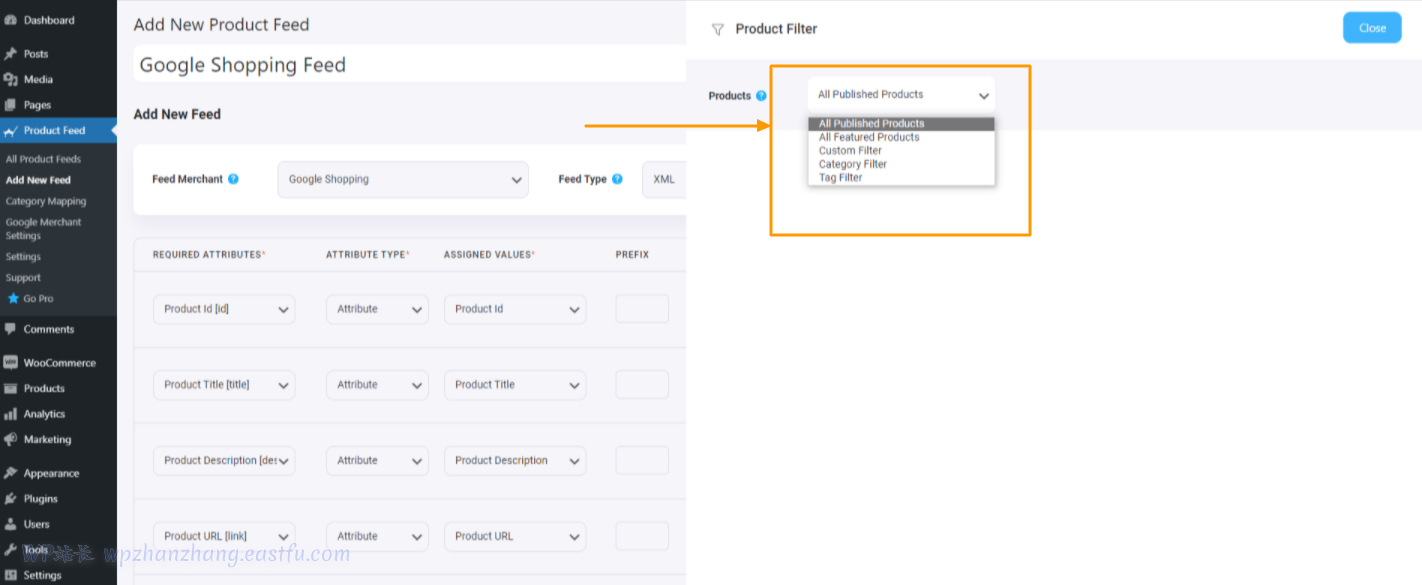Click help icon next to Feed Merchant

[x=233, y=179]
